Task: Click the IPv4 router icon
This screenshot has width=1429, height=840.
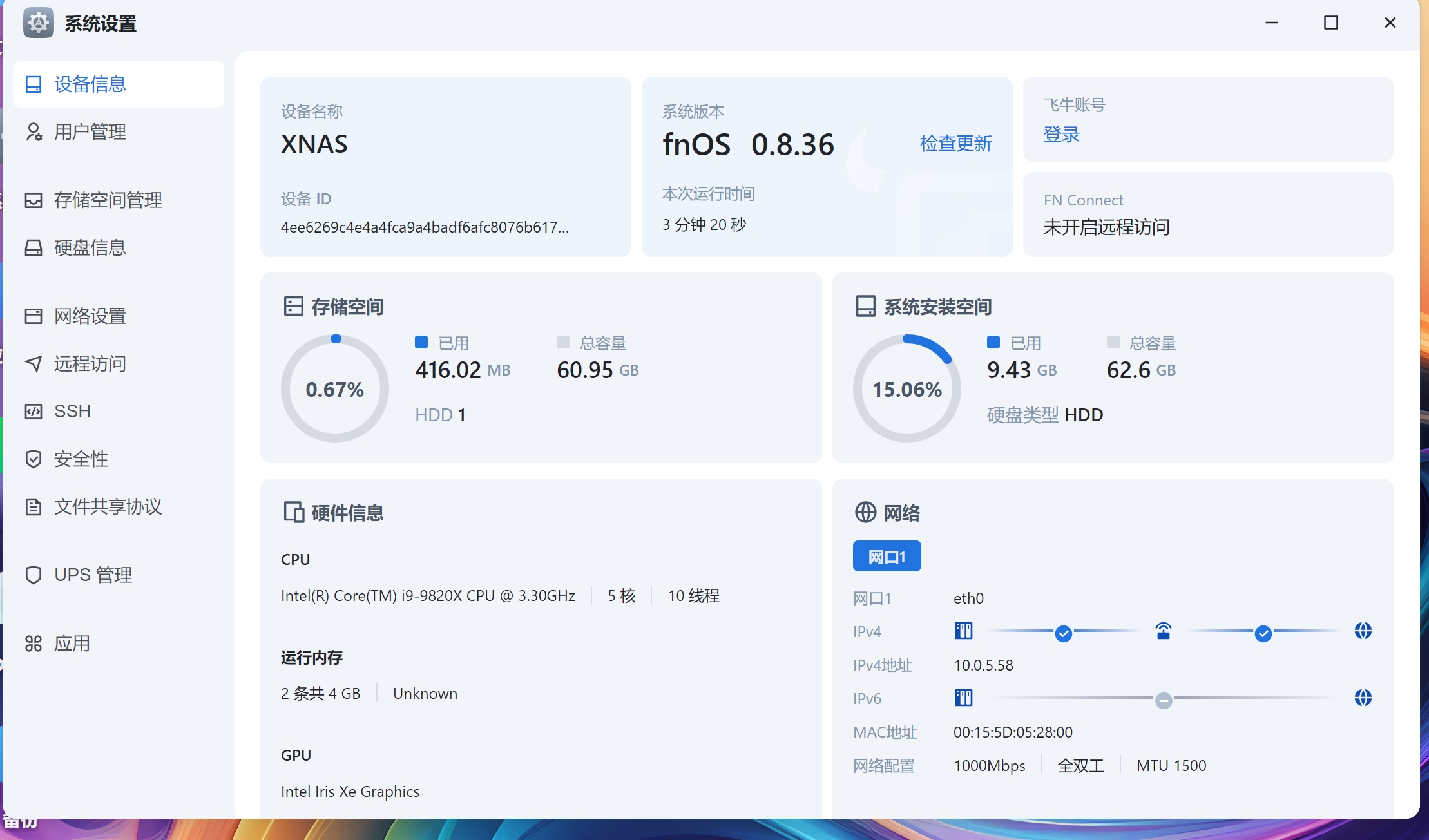Action: click(x=1164, y=631)
